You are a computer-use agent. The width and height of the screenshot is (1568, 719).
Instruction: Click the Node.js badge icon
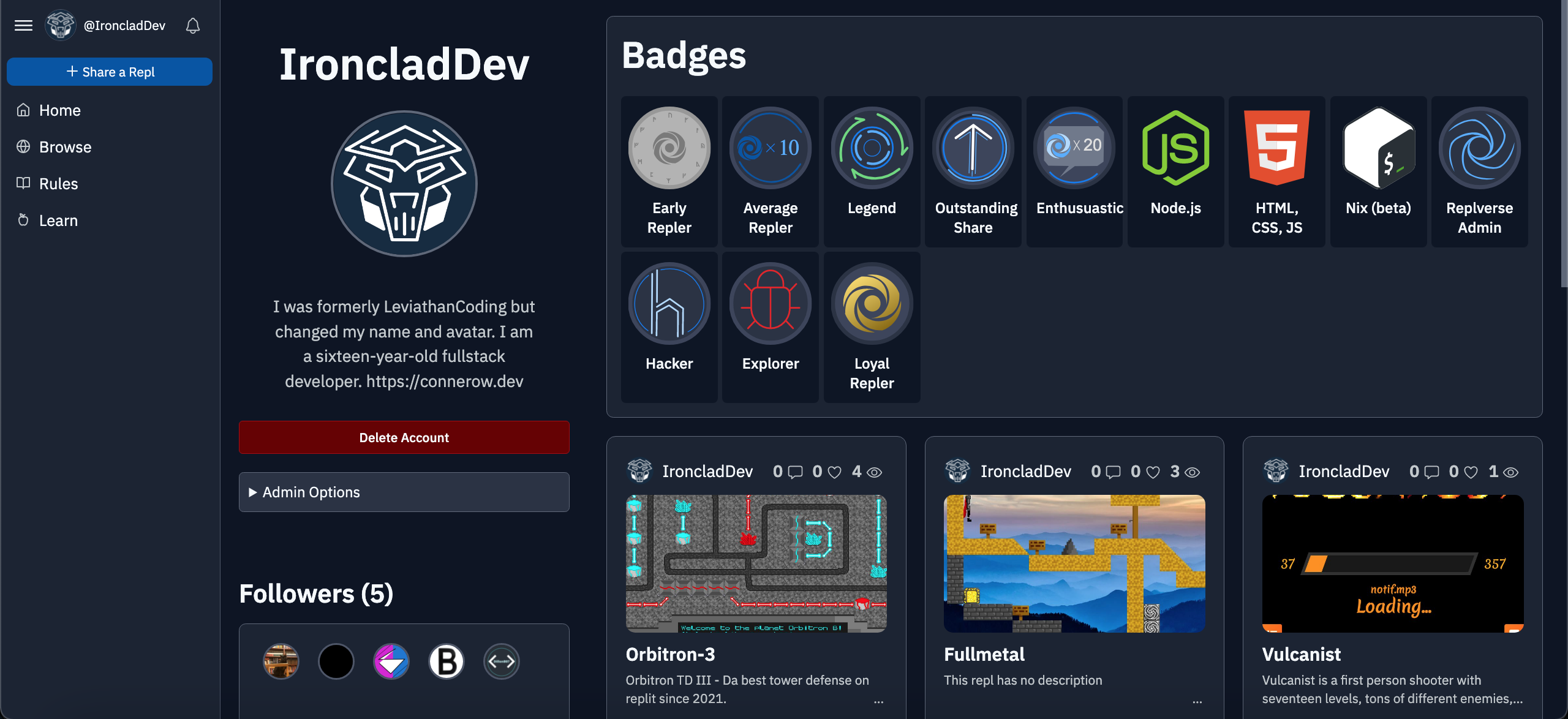point(1175,148)
